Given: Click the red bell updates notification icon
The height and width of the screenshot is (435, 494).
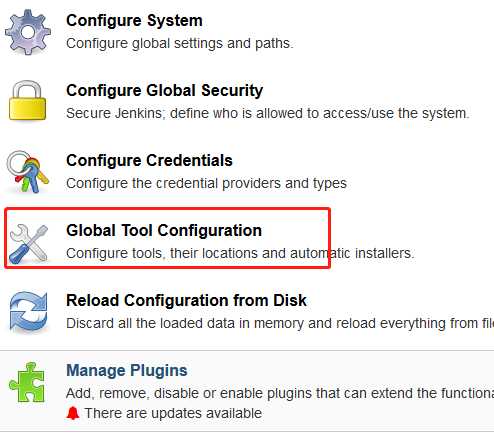Looking at the screenshot, I should (x=73, y=413).
